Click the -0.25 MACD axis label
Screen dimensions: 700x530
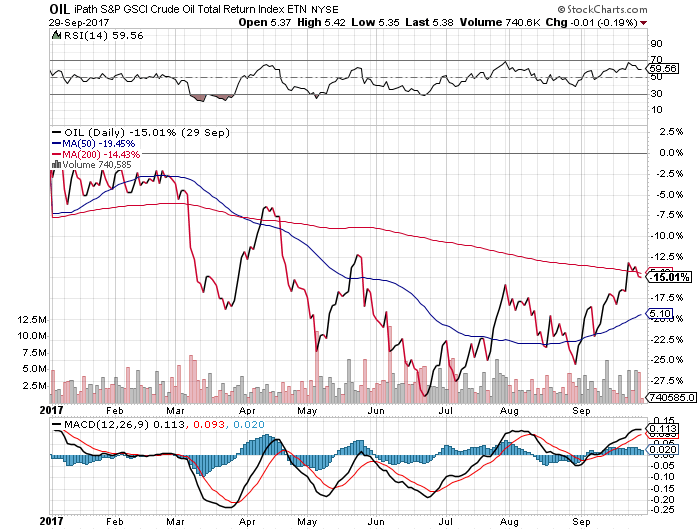[x=662, y=510]
